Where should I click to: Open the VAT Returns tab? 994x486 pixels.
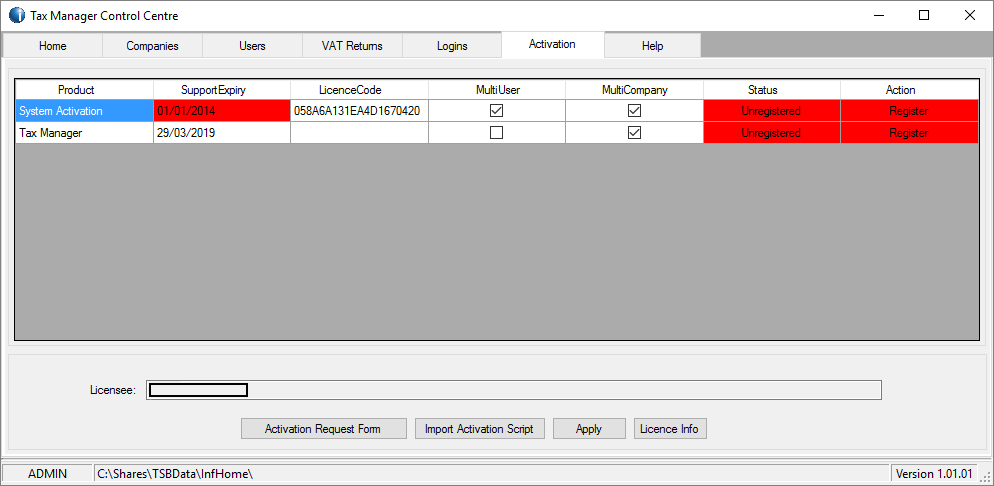tap(351, 46)
